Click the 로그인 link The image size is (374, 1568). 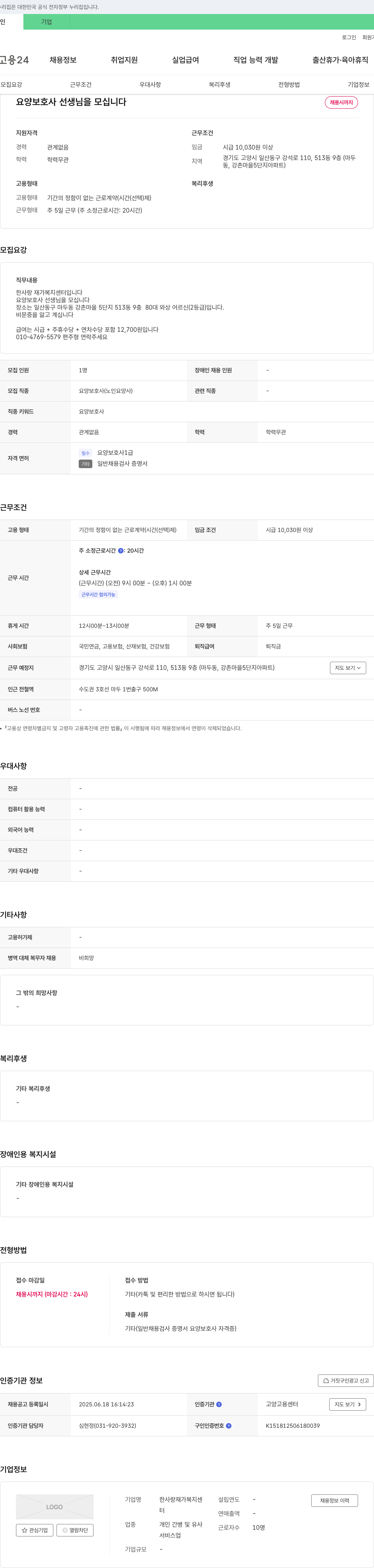pyautogui.click(x=348, y=38)
